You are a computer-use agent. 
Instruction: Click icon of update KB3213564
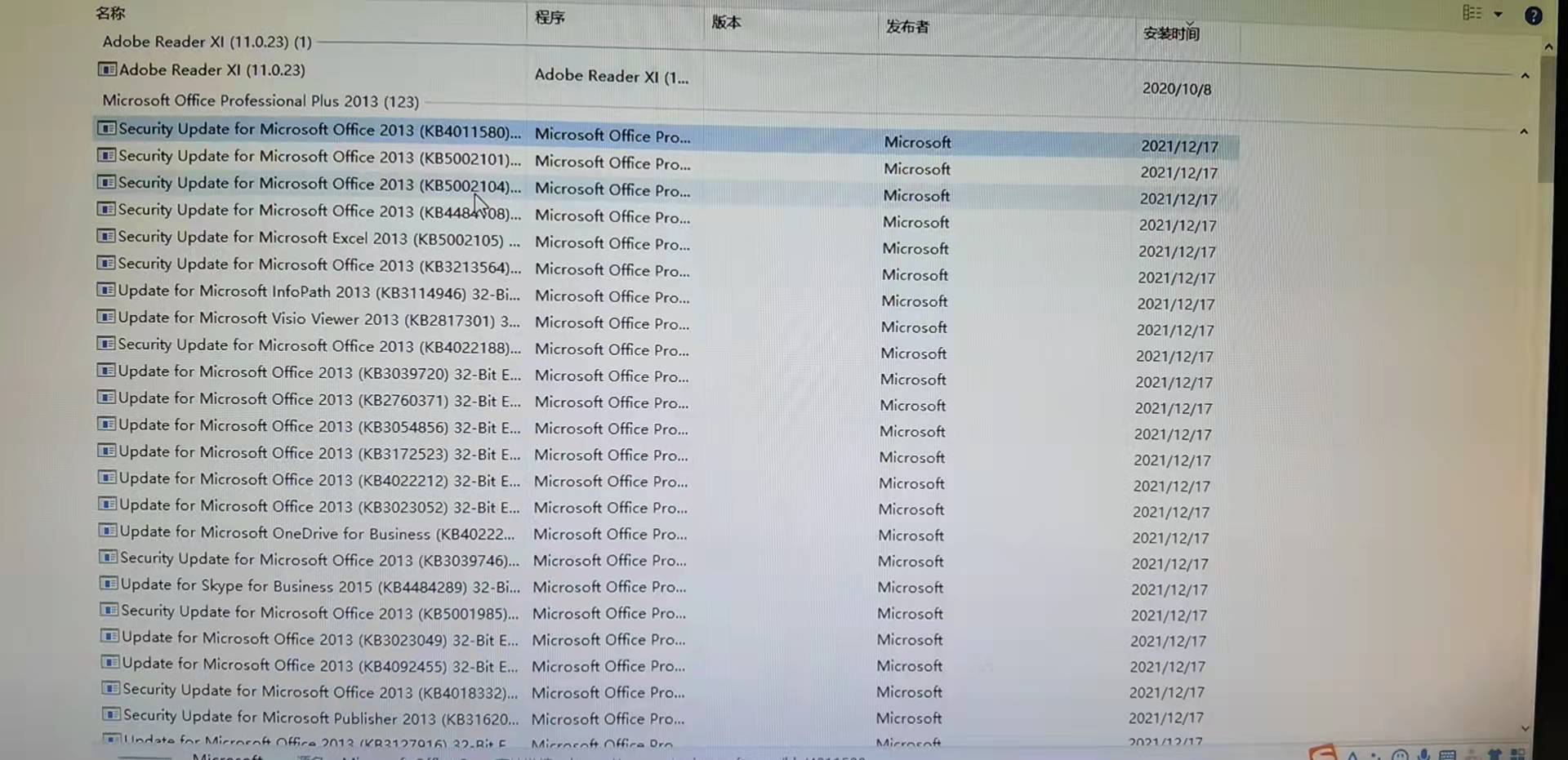(106, 263)
